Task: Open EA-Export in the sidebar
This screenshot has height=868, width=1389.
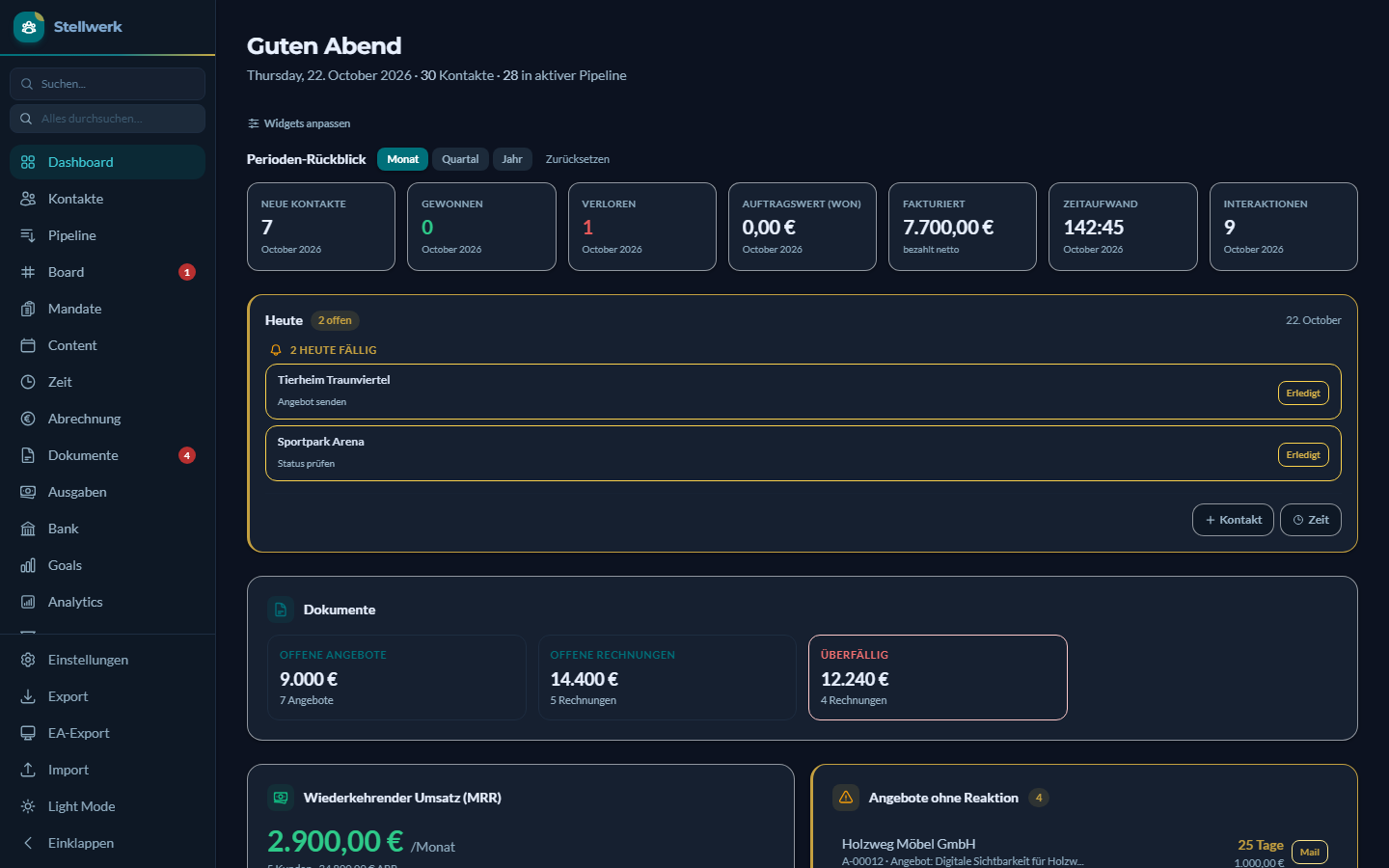Action: [107, 733]
